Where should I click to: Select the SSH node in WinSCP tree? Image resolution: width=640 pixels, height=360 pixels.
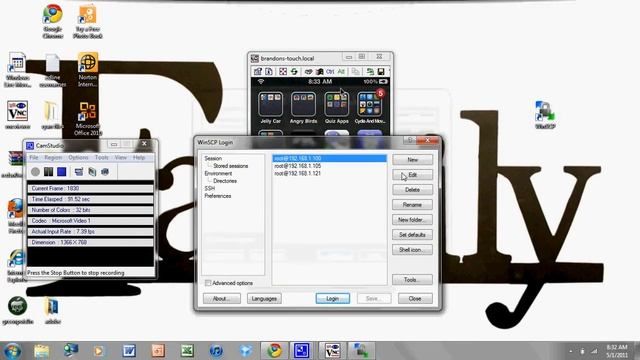(x=209, y=189)
